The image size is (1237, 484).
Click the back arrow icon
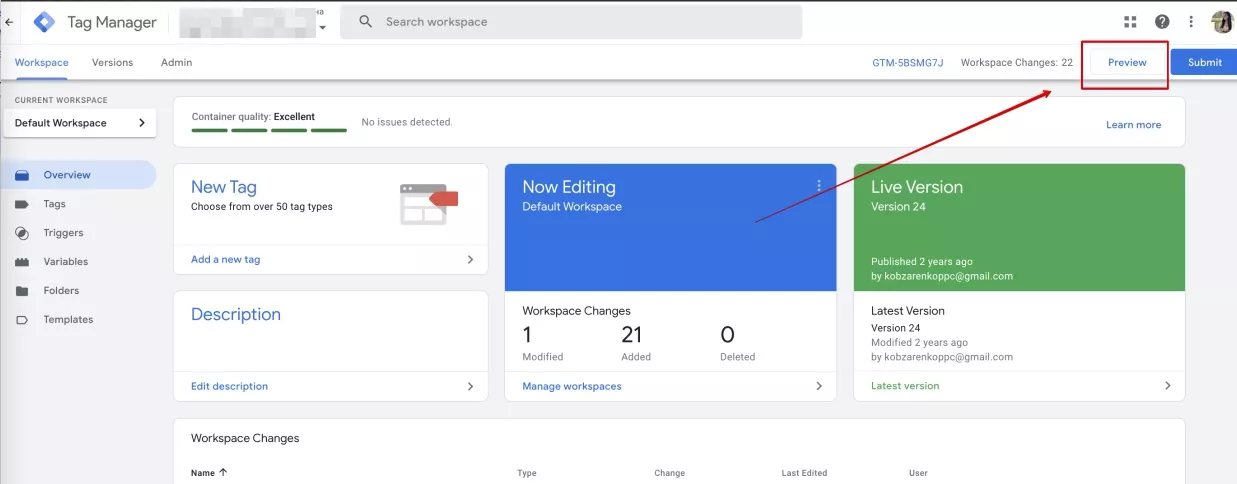[9, 21]
